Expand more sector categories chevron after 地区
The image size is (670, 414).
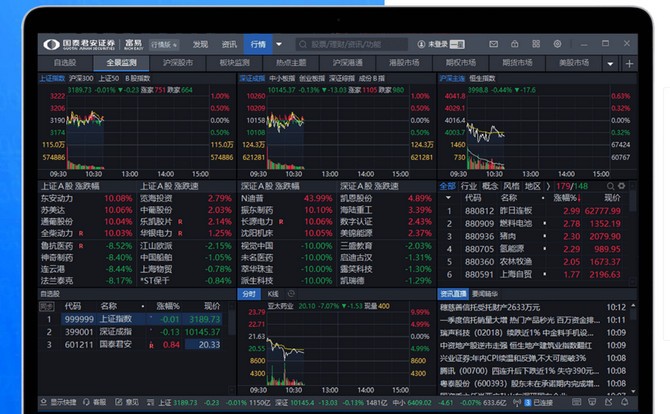548,186
